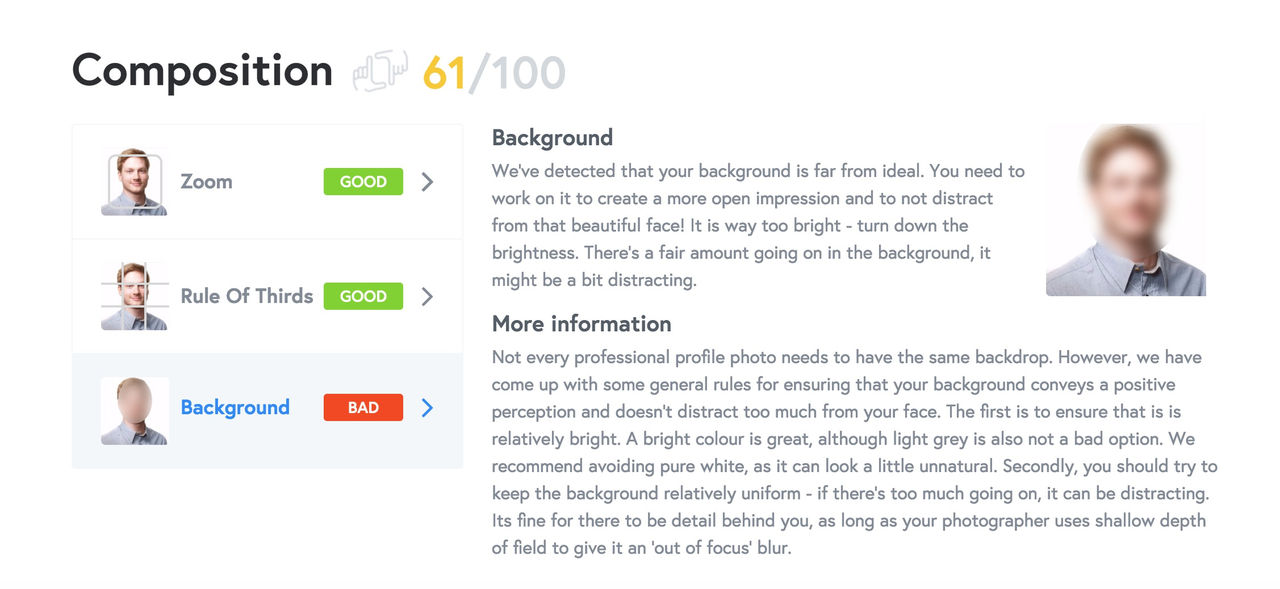
Task: Click the Background description paragraph
Action: (758, 226)
